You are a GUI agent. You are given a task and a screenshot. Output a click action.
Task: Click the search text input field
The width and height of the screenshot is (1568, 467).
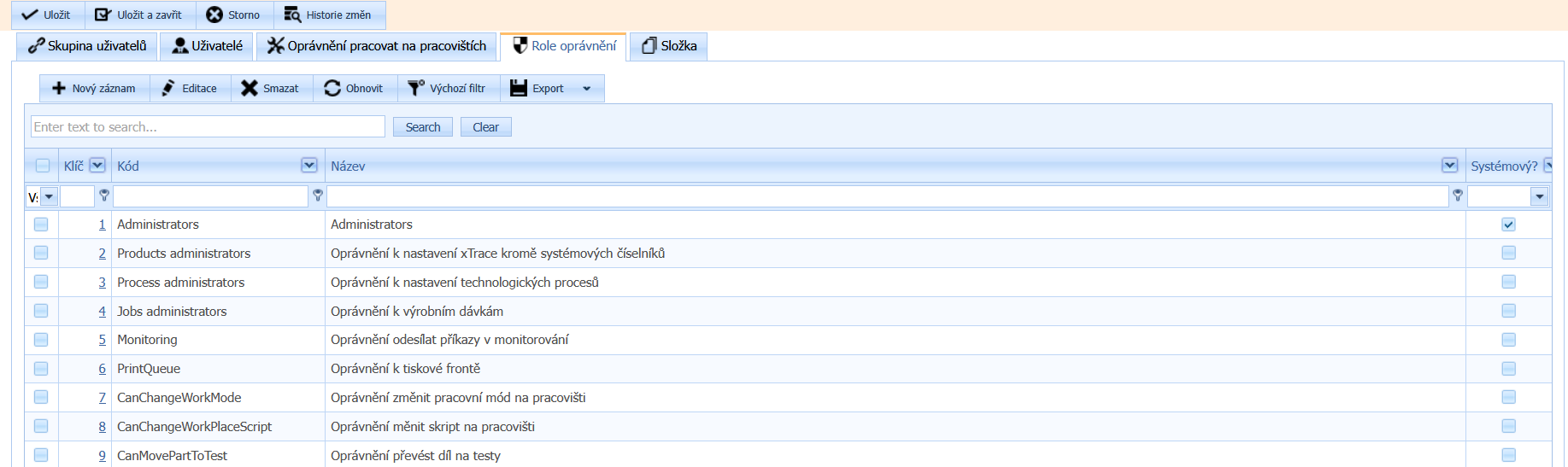point(208,127)
